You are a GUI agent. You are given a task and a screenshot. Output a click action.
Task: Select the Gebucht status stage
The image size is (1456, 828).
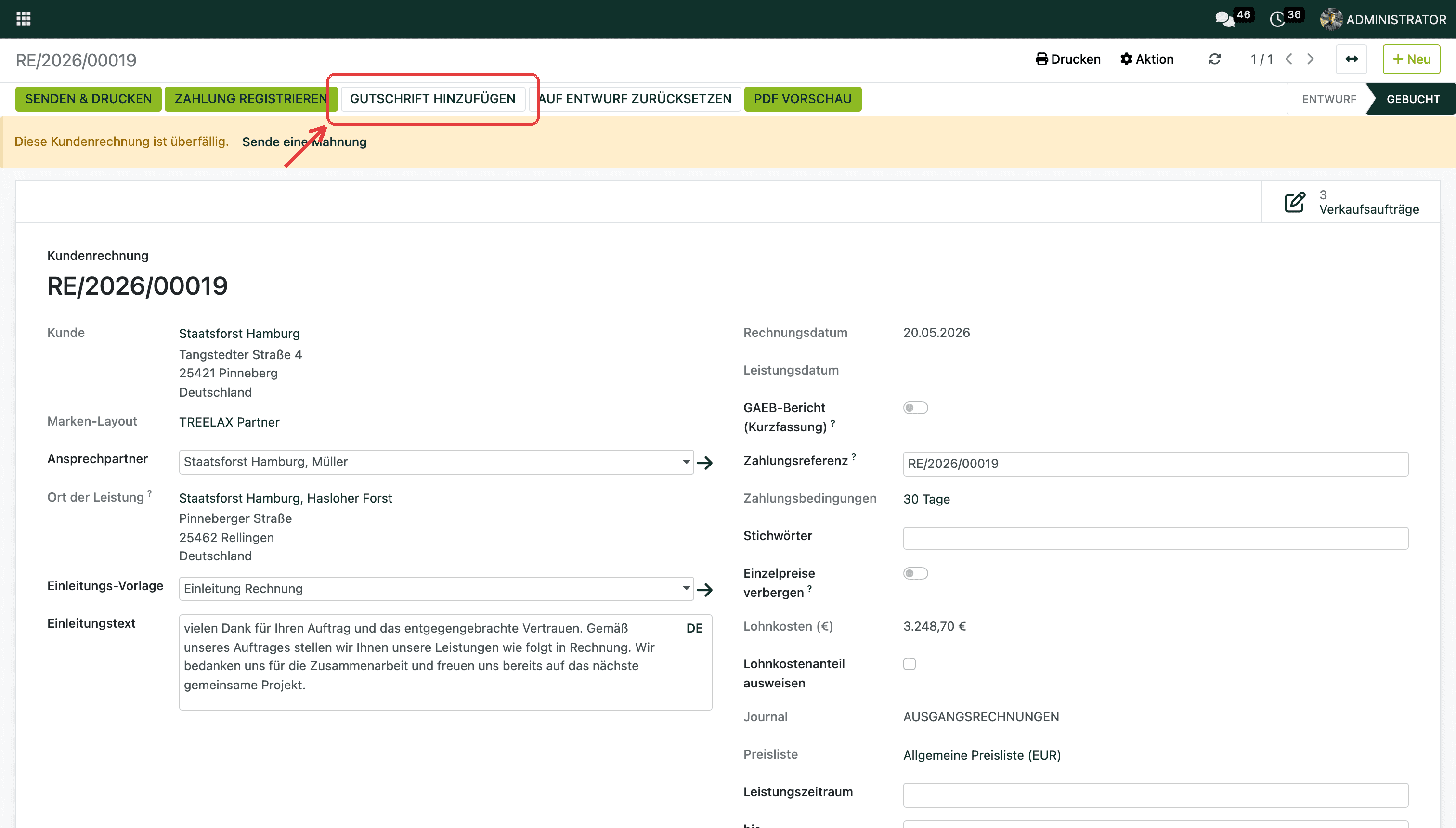click(x=1413, y=99)
